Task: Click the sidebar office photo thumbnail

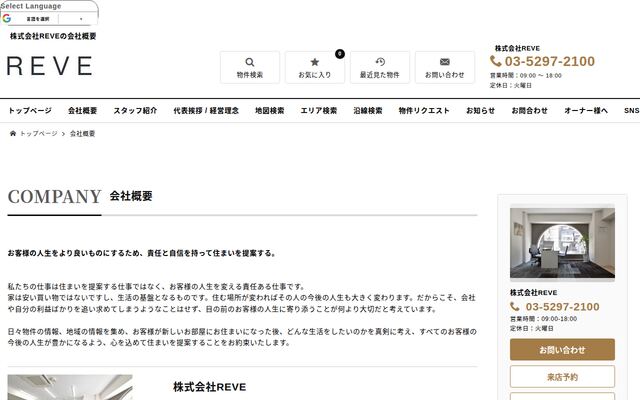Action: click(562, 243)
